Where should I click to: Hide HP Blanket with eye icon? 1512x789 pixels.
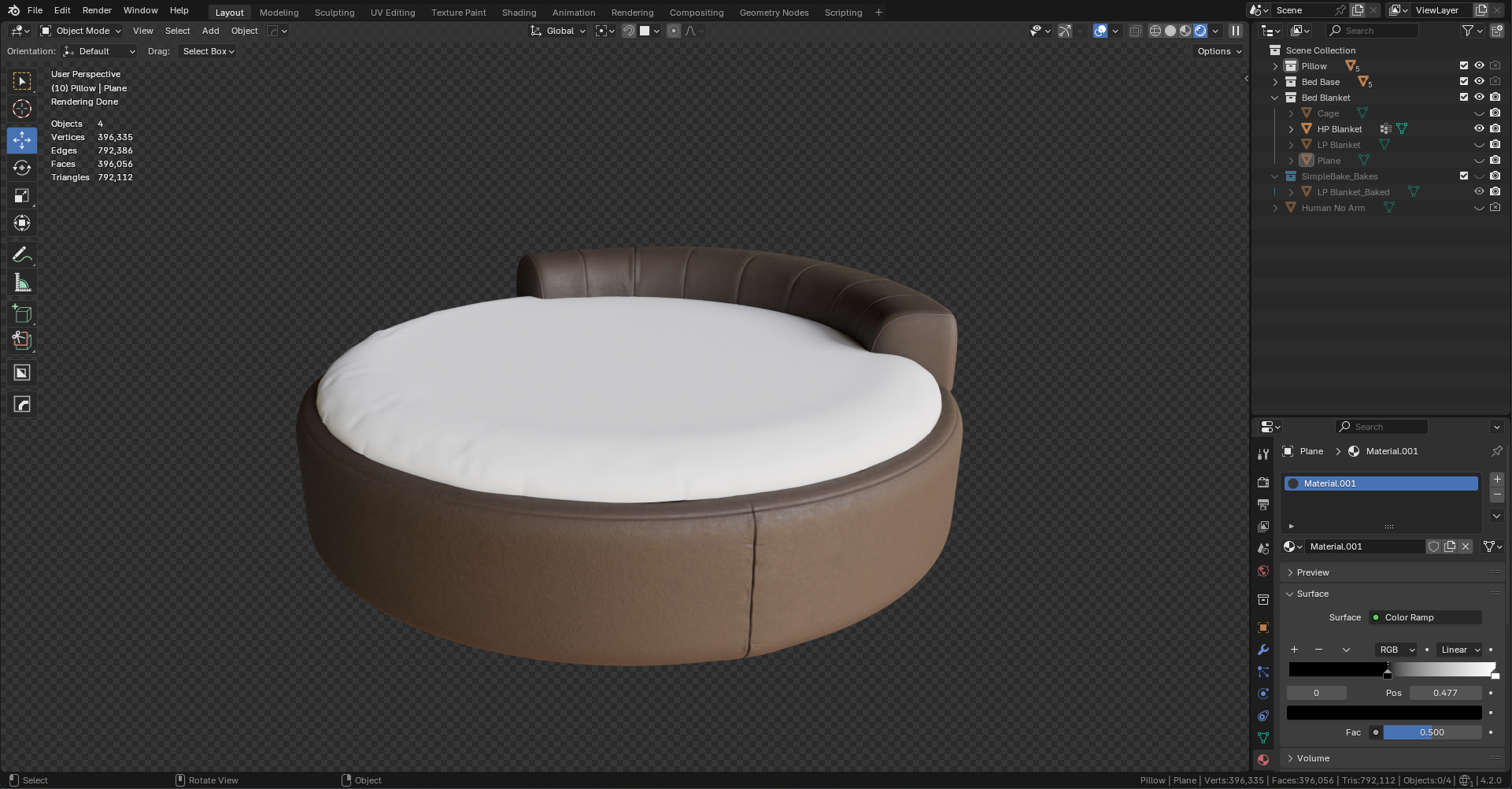click(1479, 128)
